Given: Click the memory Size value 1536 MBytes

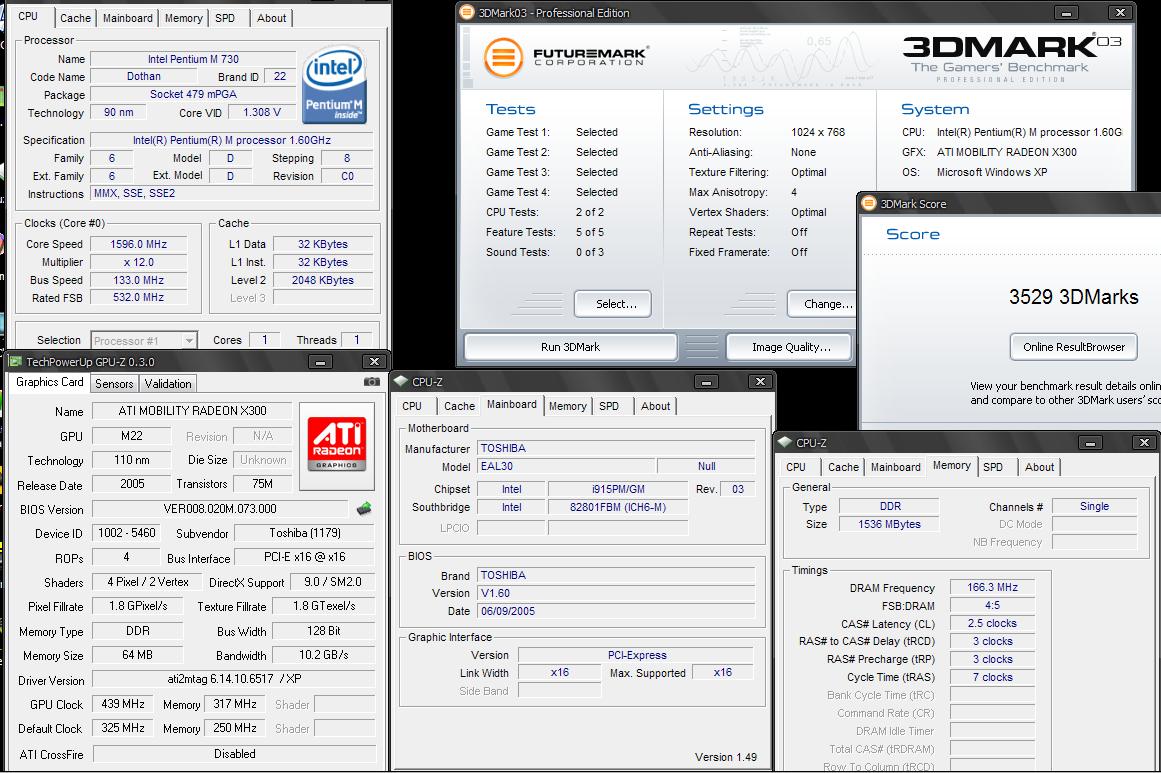Looking at the screenshot, I should click(889, 524).
